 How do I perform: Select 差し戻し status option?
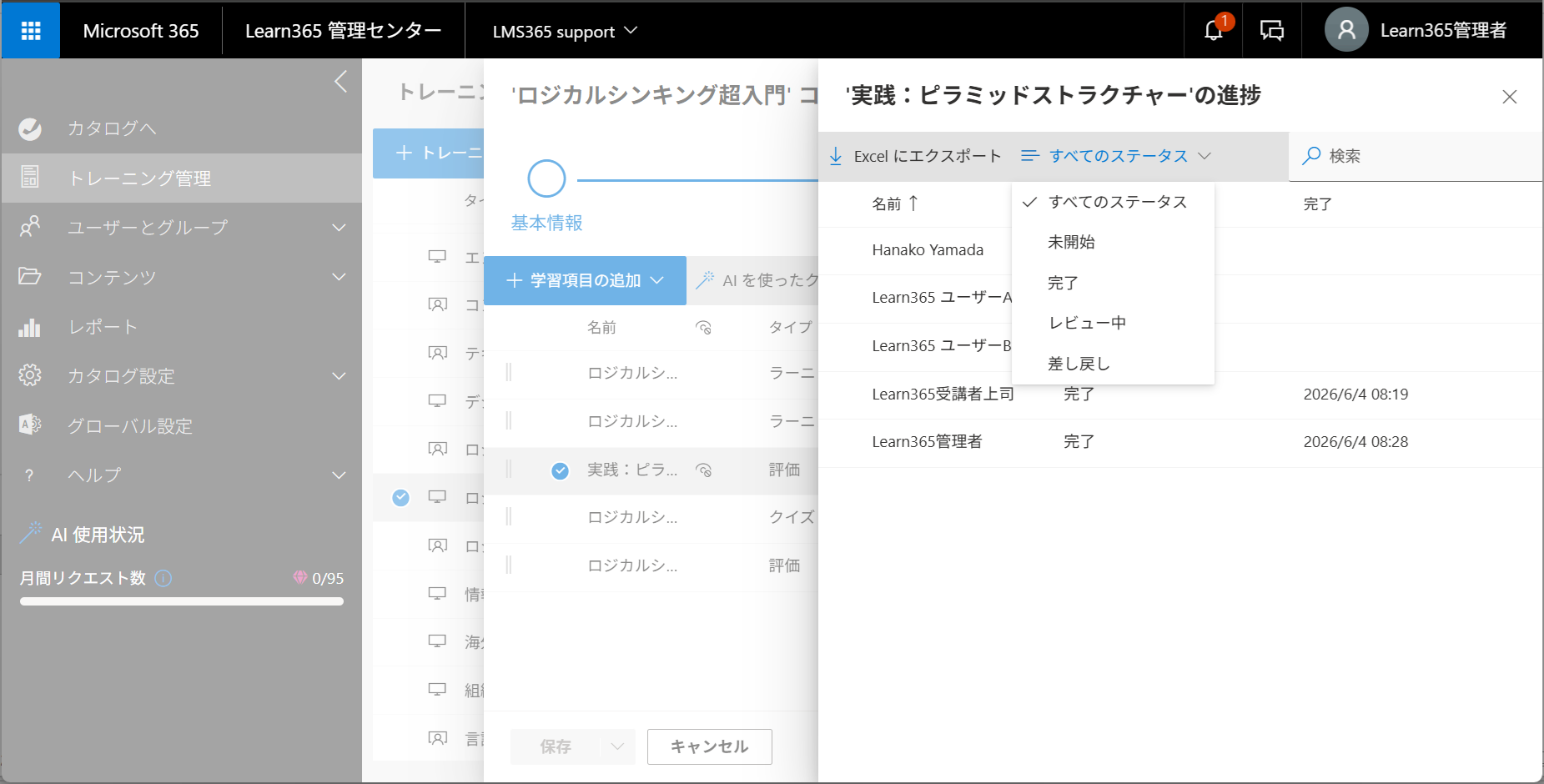[1113, 364]
